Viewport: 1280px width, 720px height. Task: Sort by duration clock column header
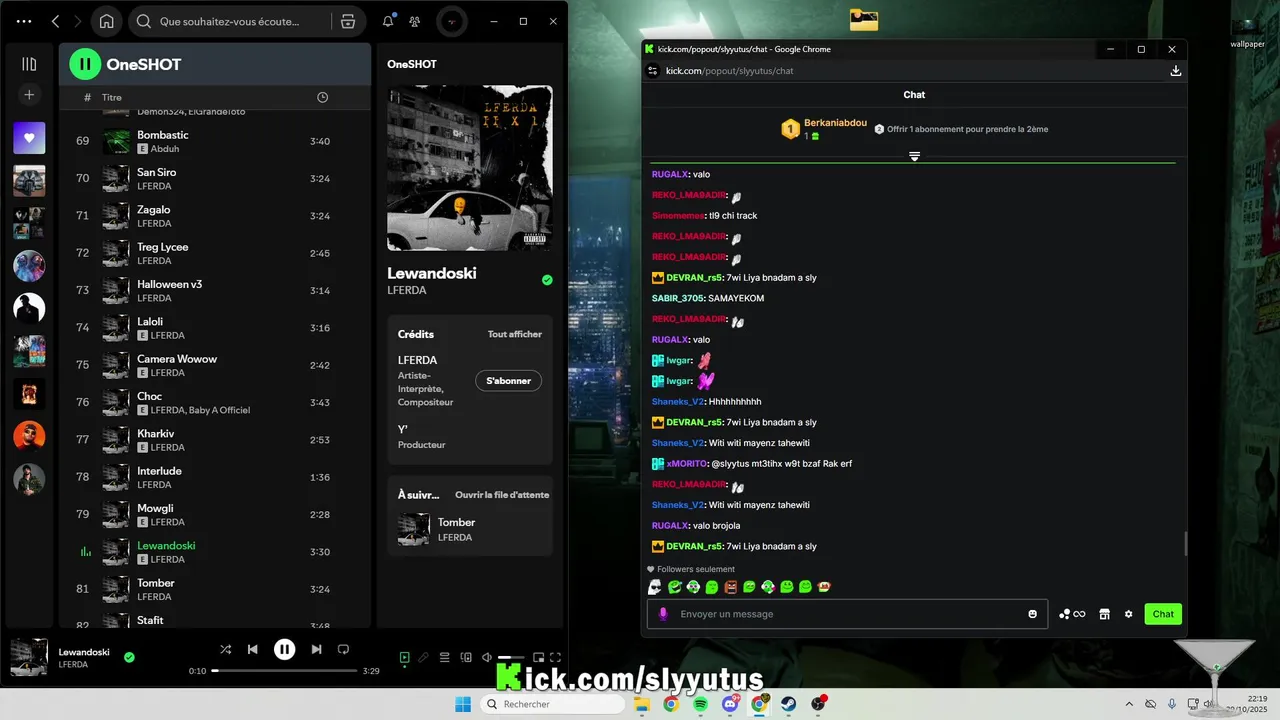pyautogui.click(x=322, y=97)
